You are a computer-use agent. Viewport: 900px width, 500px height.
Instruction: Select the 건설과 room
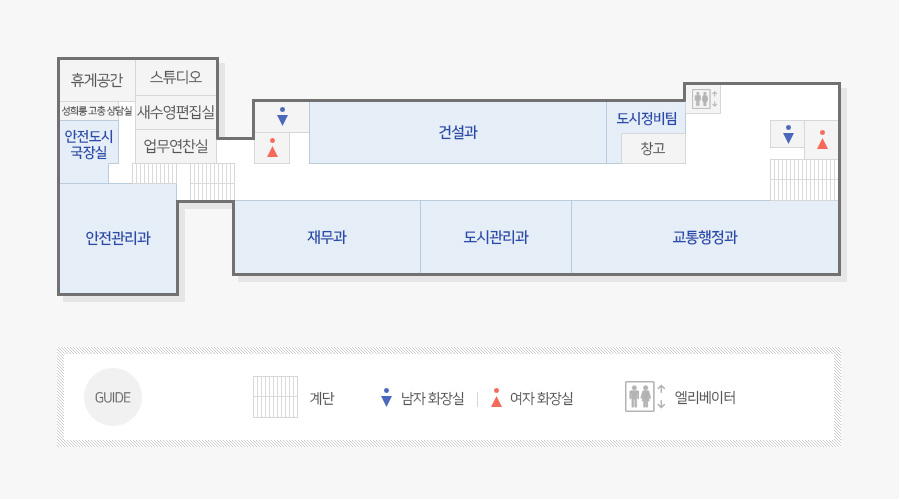pyautogui.click(x=458, y=133)
